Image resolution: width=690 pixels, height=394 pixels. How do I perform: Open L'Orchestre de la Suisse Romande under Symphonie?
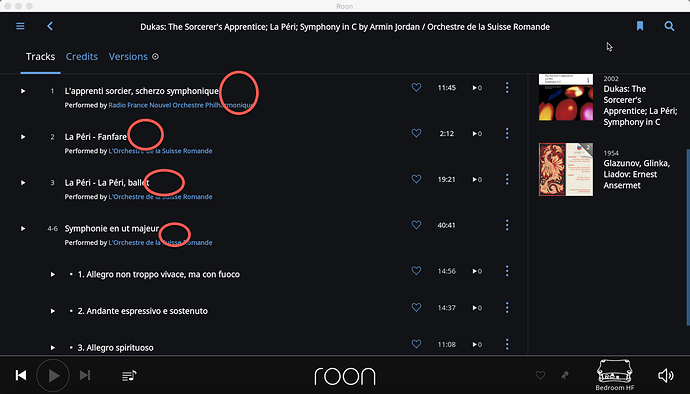point(160,243)
